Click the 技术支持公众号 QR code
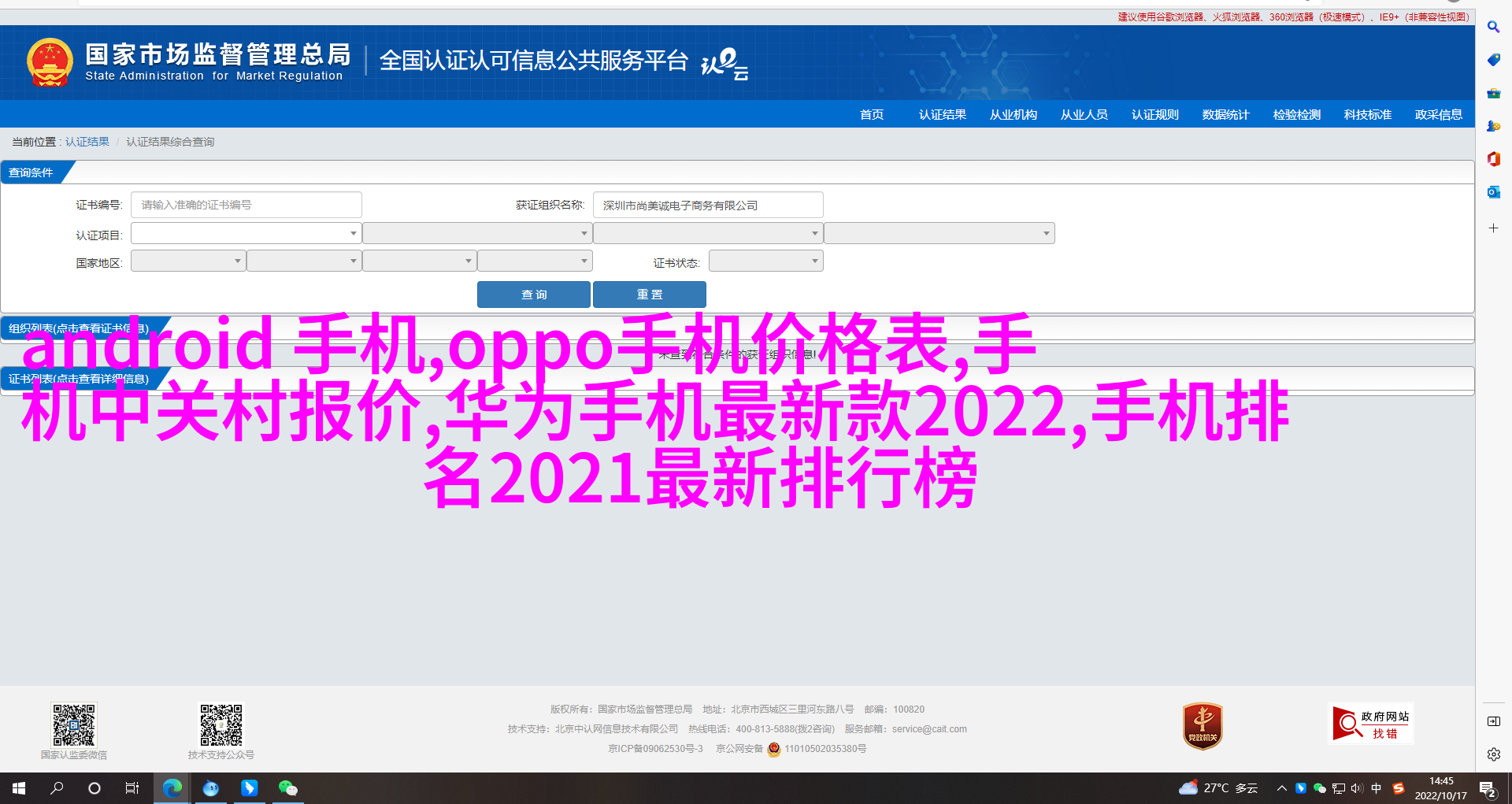Screen dimensions: 1512x804 point(220,724)
